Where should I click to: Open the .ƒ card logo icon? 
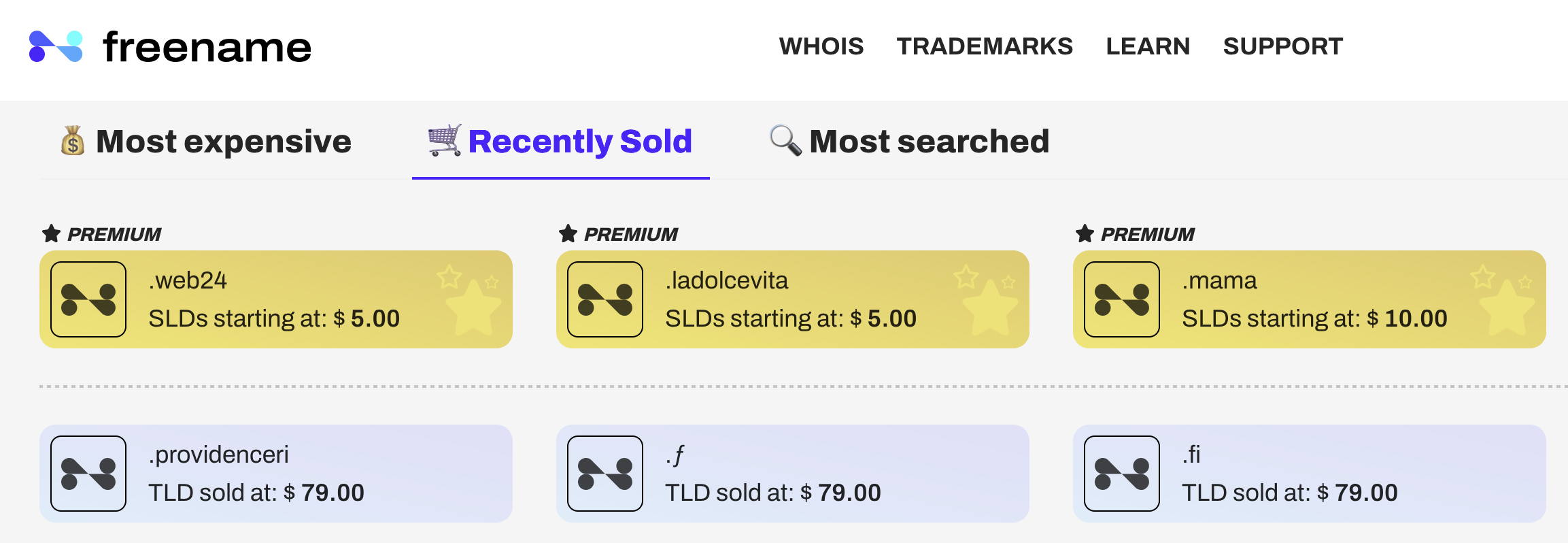click(x=605, y=474)
